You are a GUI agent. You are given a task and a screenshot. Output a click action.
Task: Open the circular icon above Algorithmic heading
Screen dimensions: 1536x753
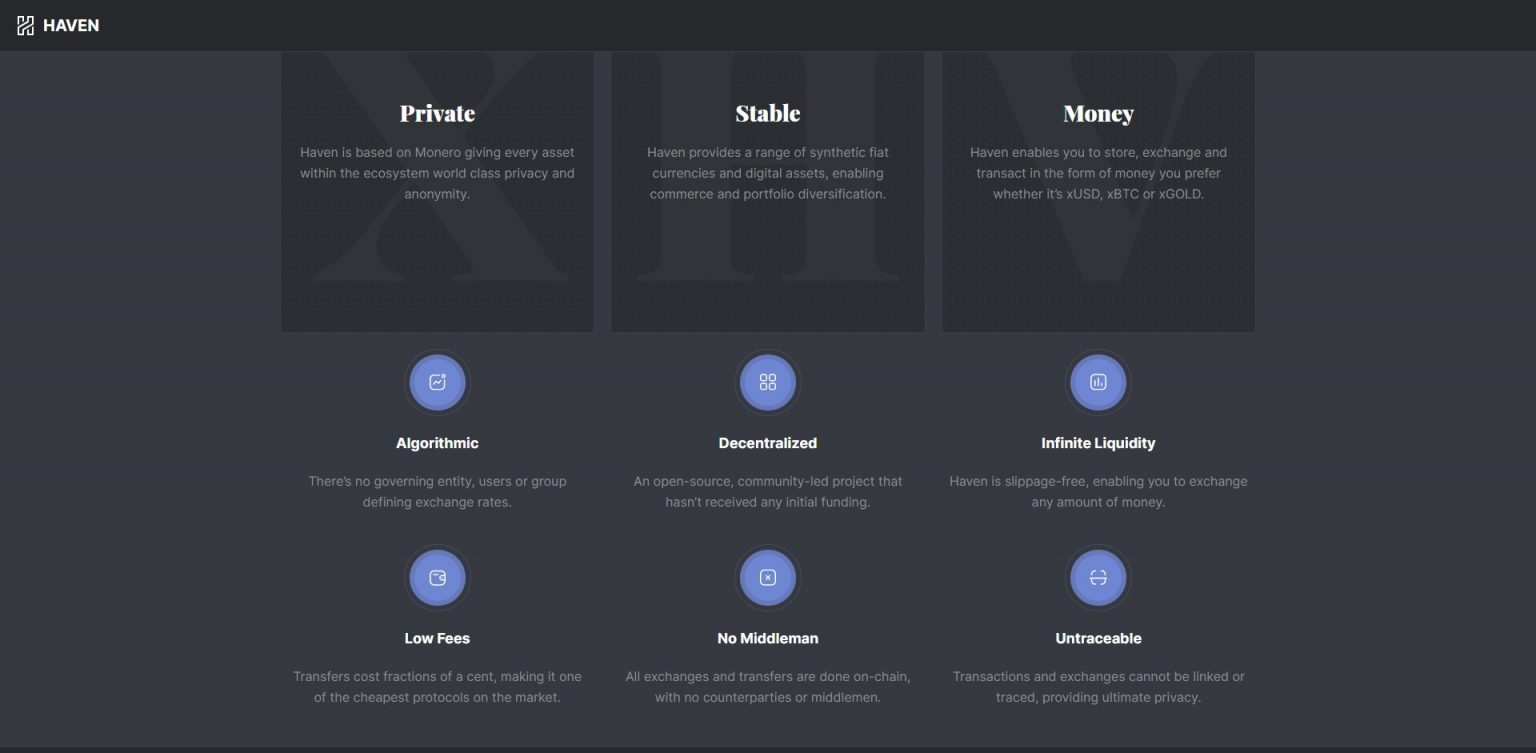[x=437, y=381]
